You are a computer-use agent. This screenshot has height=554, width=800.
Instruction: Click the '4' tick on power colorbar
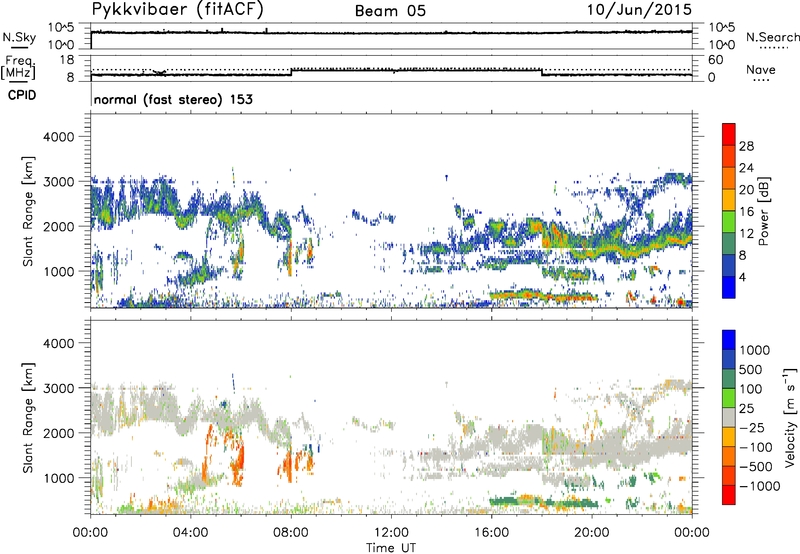pyautogui.click(x=742, y=277)
